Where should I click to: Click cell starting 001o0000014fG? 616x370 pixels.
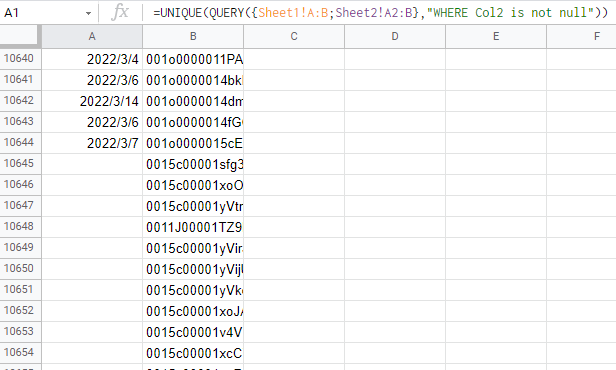(x=193, y=122)
